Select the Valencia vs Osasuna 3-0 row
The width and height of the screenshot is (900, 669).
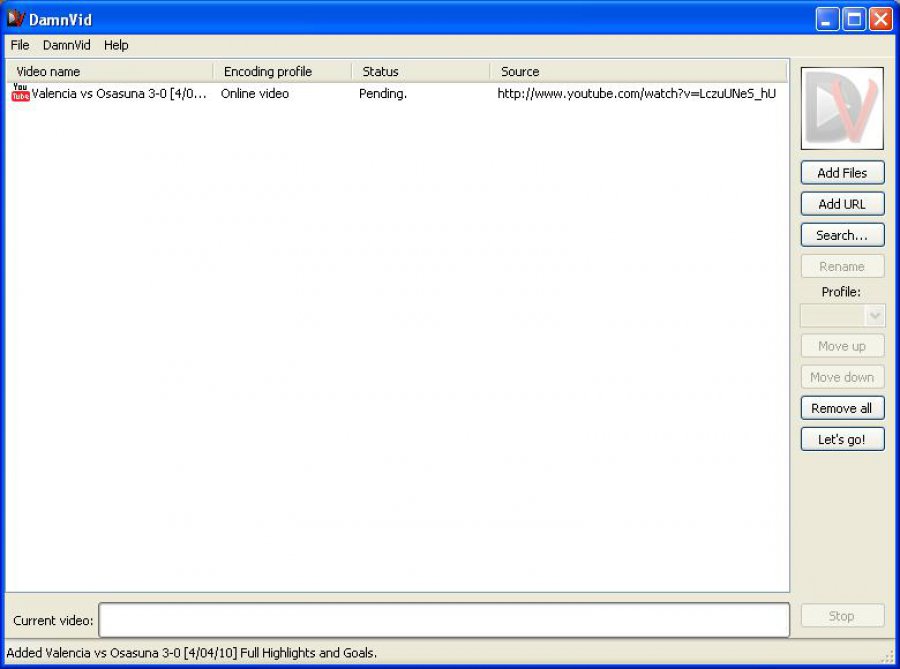tap(397, 94)
